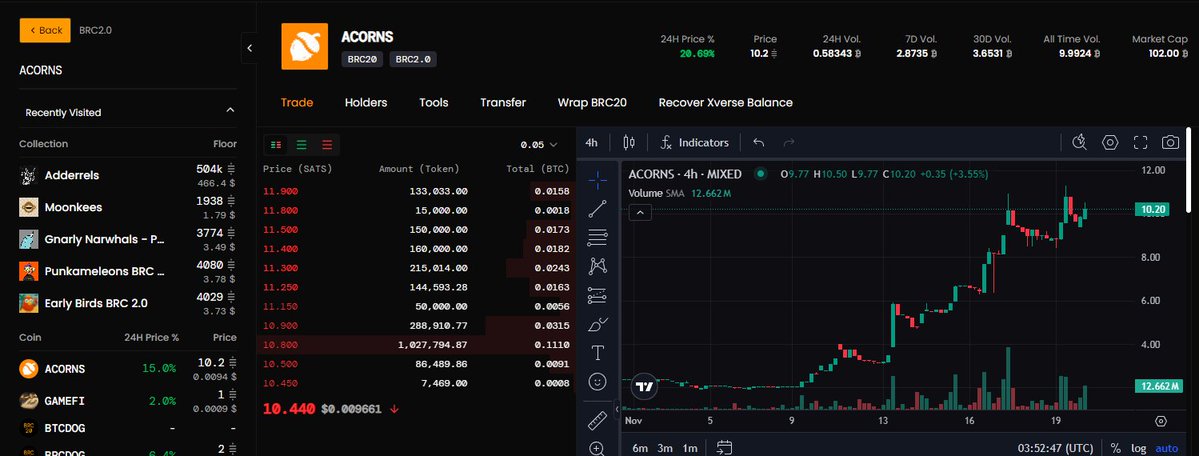The image size is (1199, 456).
Task: Select the Text annotation tool
Action: pos(597,353)
